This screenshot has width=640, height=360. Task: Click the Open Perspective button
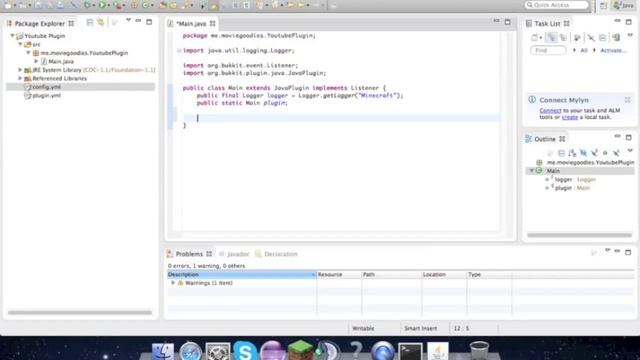pos(603,5)
